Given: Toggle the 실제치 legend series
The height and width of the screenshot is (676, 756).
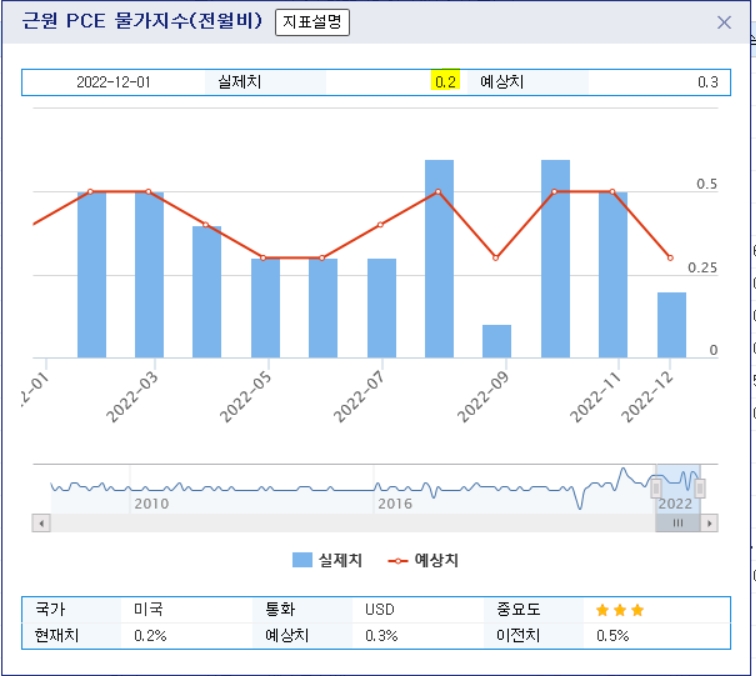Looking at the screenshot, I should coord(327,560).
